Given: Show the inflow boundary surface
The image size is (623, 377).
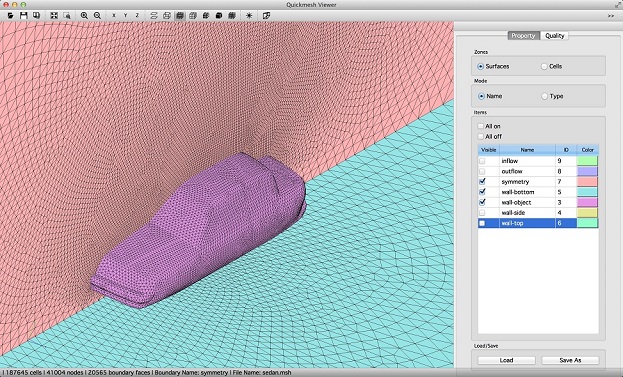Looking at the screenshot, I should tap(482, 161).
